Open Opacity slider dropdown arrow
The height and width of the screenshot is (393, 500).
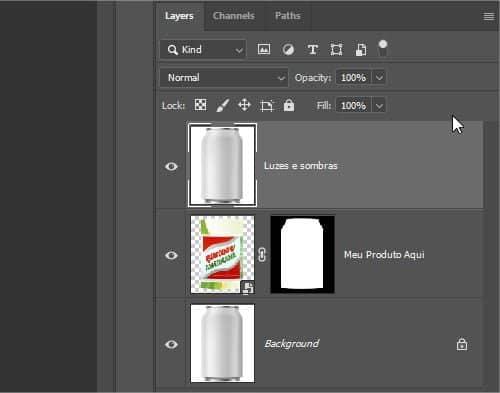tap(379, 78)
